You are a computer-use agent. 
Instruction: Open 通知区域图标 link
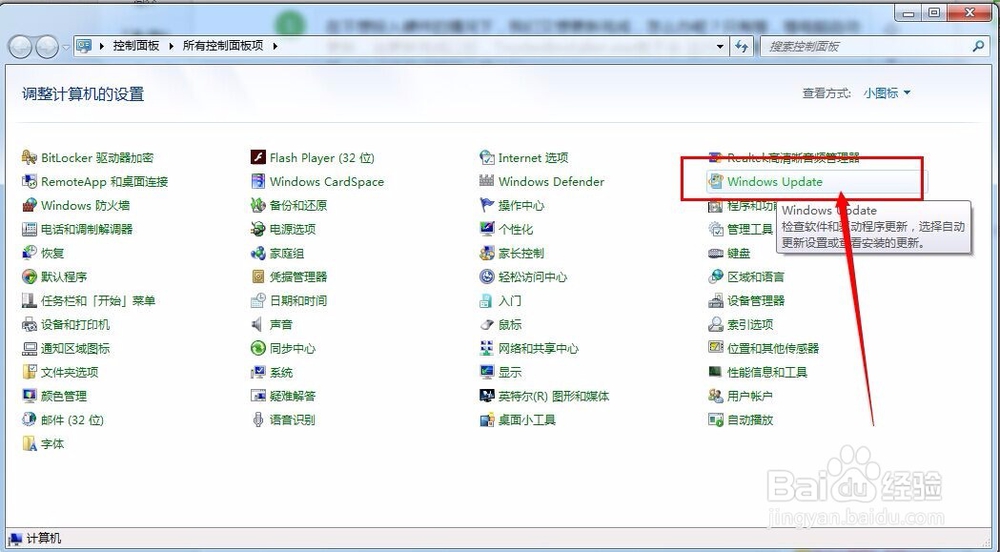click(x=75, y=348)
